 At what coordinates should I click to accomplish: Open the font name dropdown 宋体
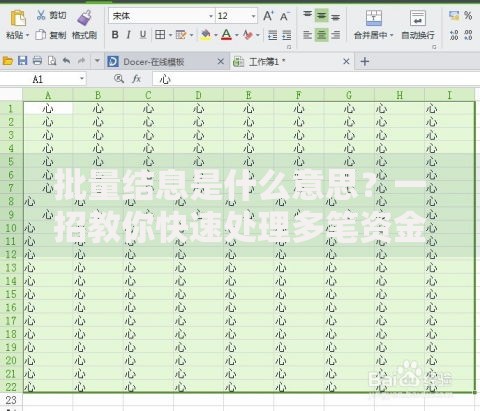(211, 16)
